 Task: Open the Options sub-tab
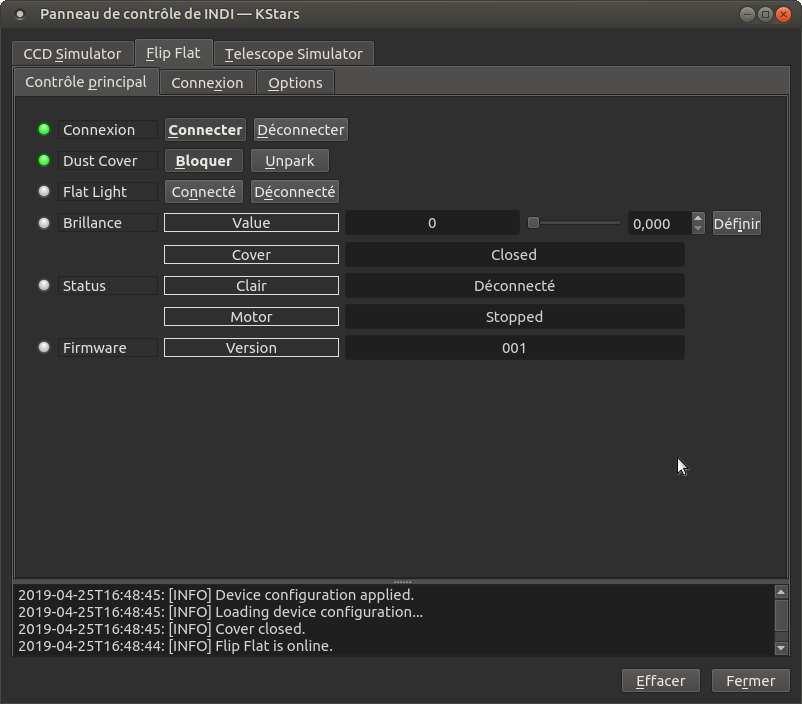[295, 83]
